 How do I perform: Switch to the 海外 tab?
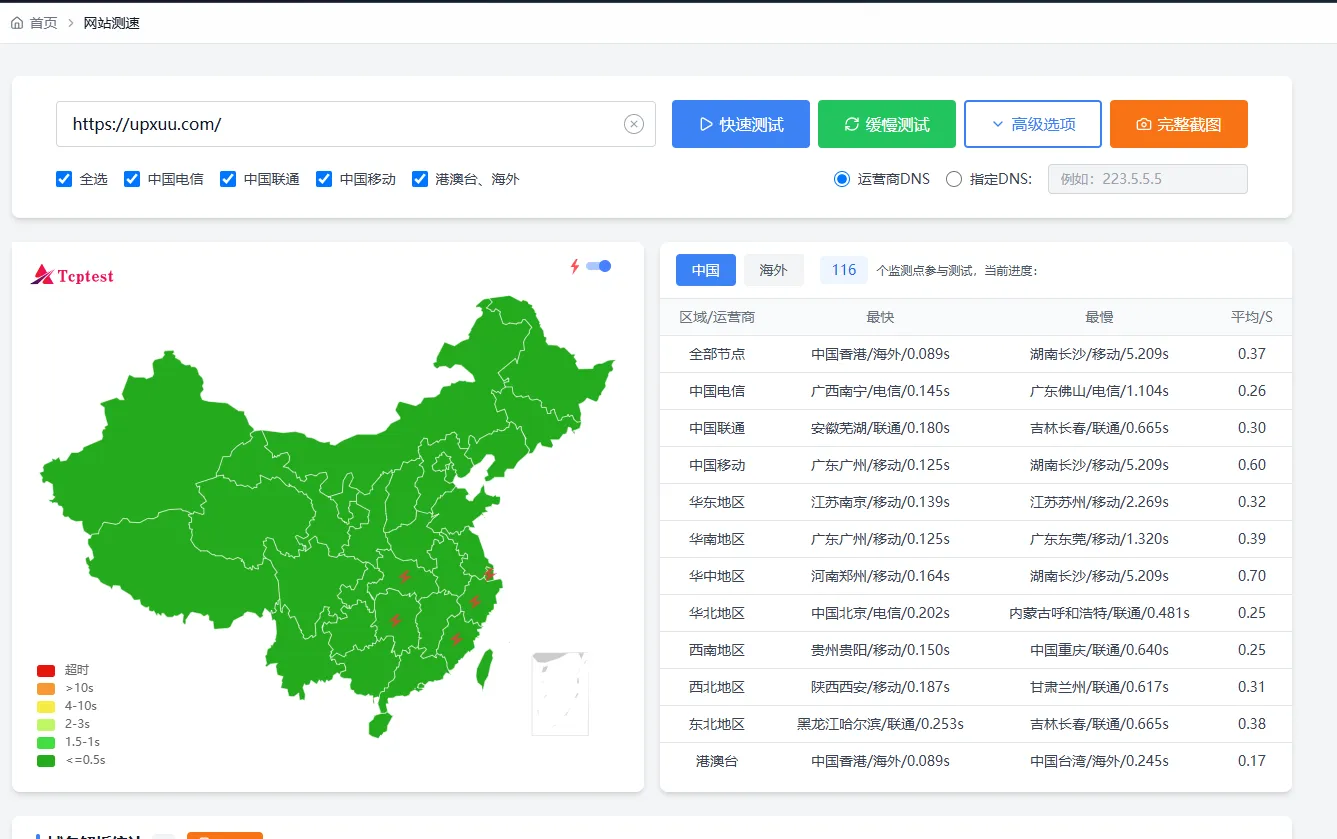(x=774, y=270)
